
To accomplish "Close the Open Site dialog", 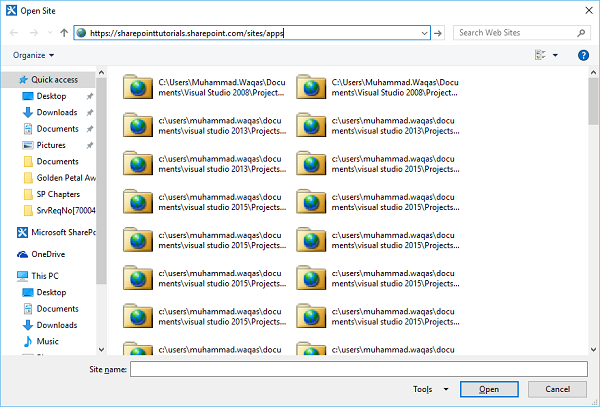I will [x=589, y=10].
